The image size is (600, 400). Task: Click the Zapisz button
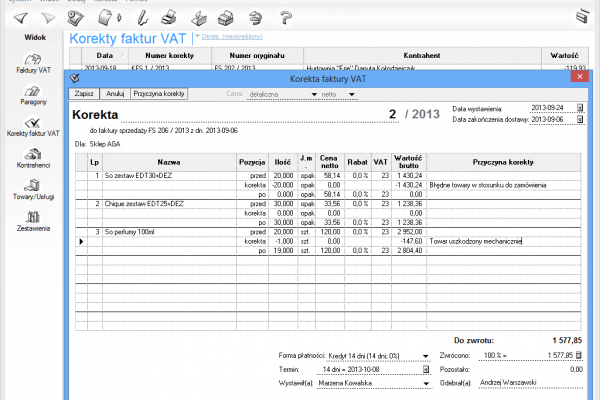coord(85,93)
